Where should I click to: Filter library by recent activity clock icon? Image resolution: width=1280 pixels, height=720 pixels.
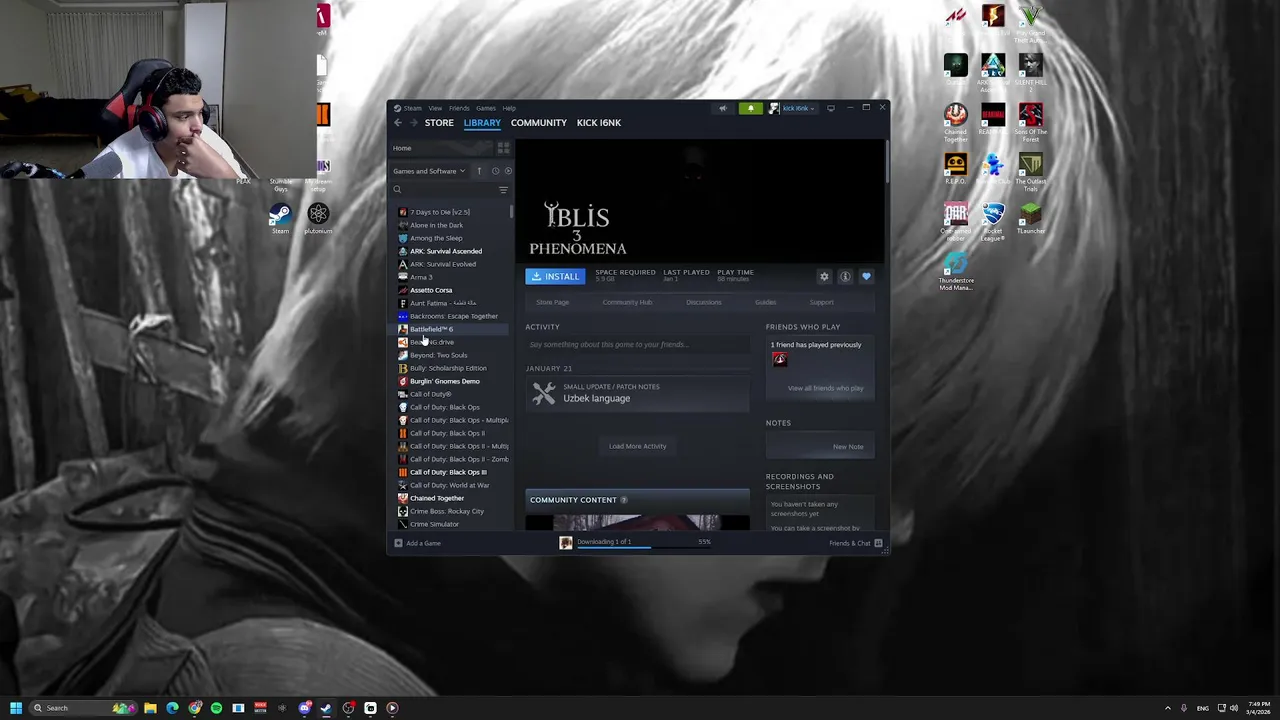495,171
